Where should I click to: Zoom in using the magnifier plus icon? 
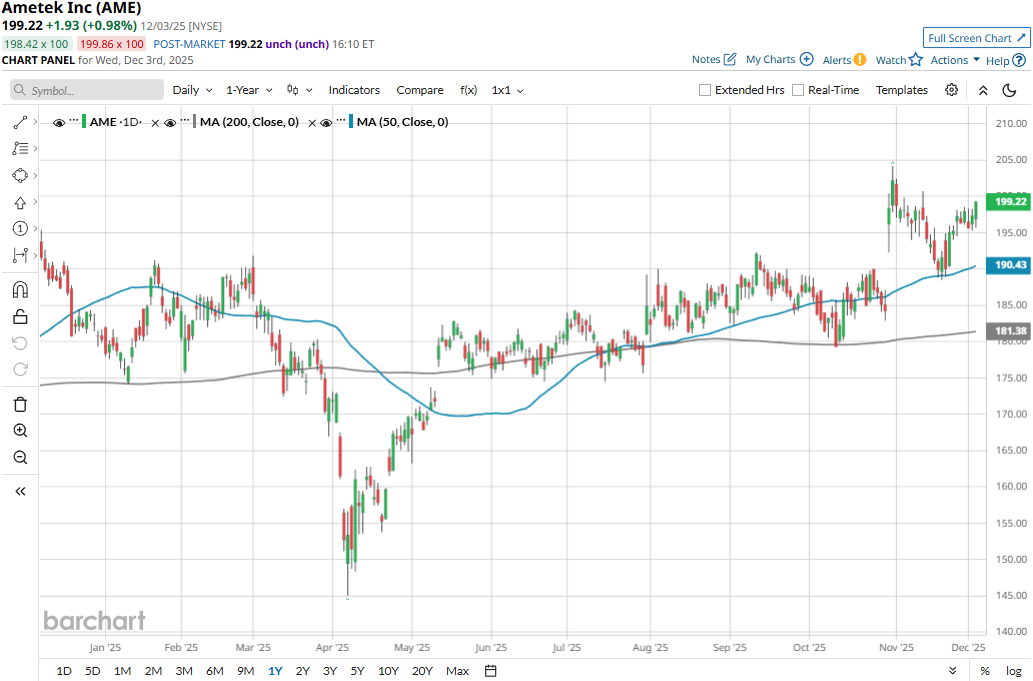20,431
